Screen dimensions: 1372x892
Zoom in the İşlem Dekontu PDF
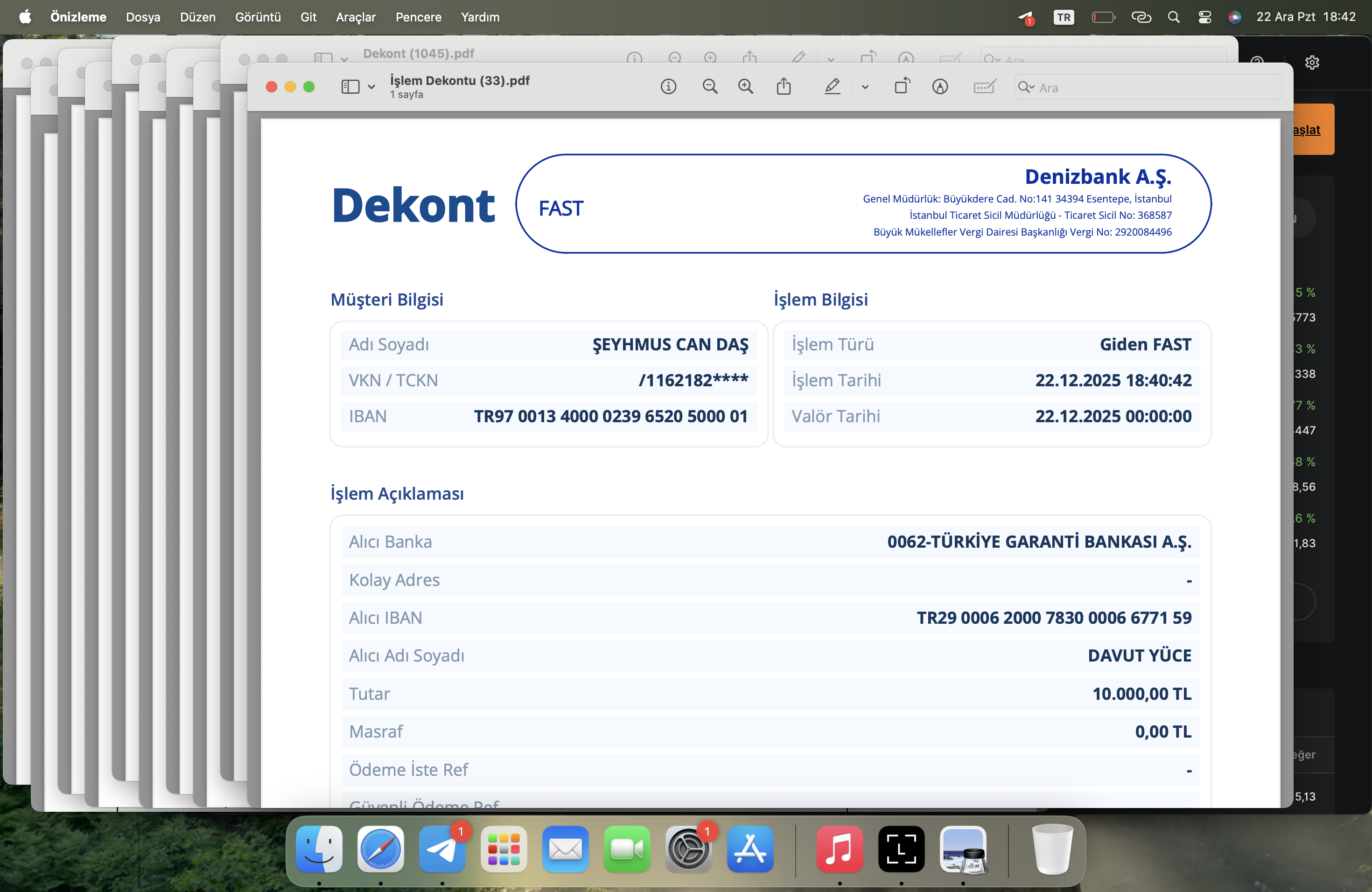click(x=745, y=87)
